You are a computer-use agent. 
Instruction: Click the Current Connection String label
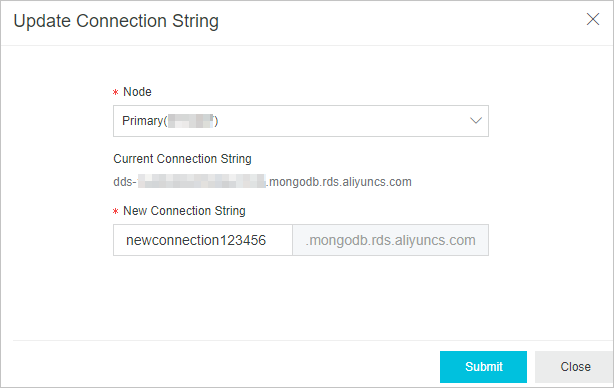coord(182,159)
